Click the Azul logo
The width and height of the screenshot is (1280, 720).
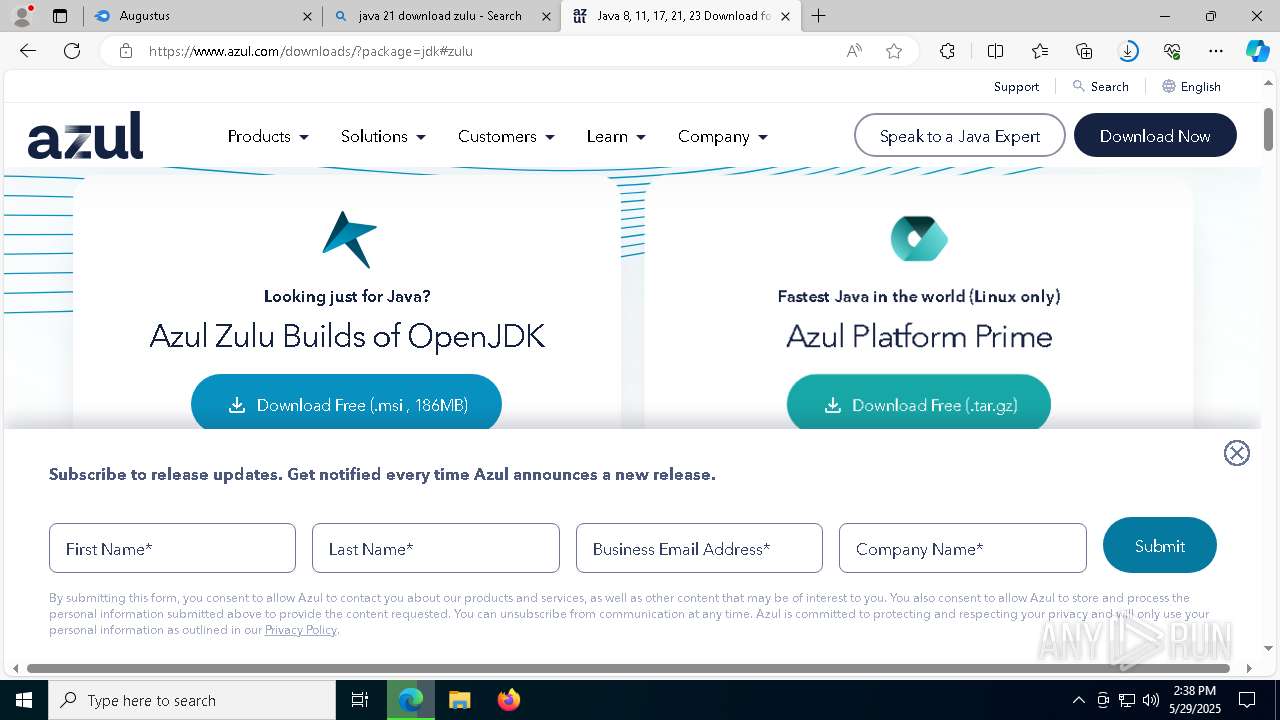pyautogui.click(x=85, y=135)
